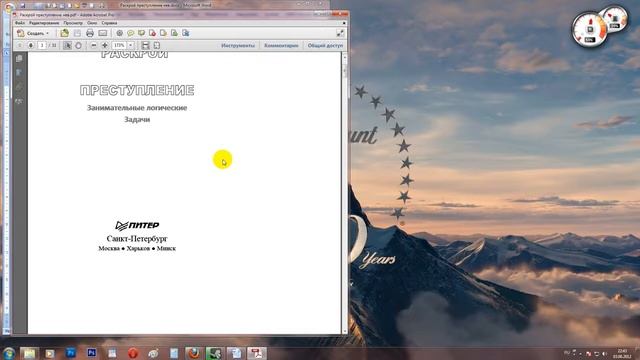Image resolution: width=640 pixels, height=360 pixels.
Task: Open Photoshop from the taskbar
Action: (91, 353)
